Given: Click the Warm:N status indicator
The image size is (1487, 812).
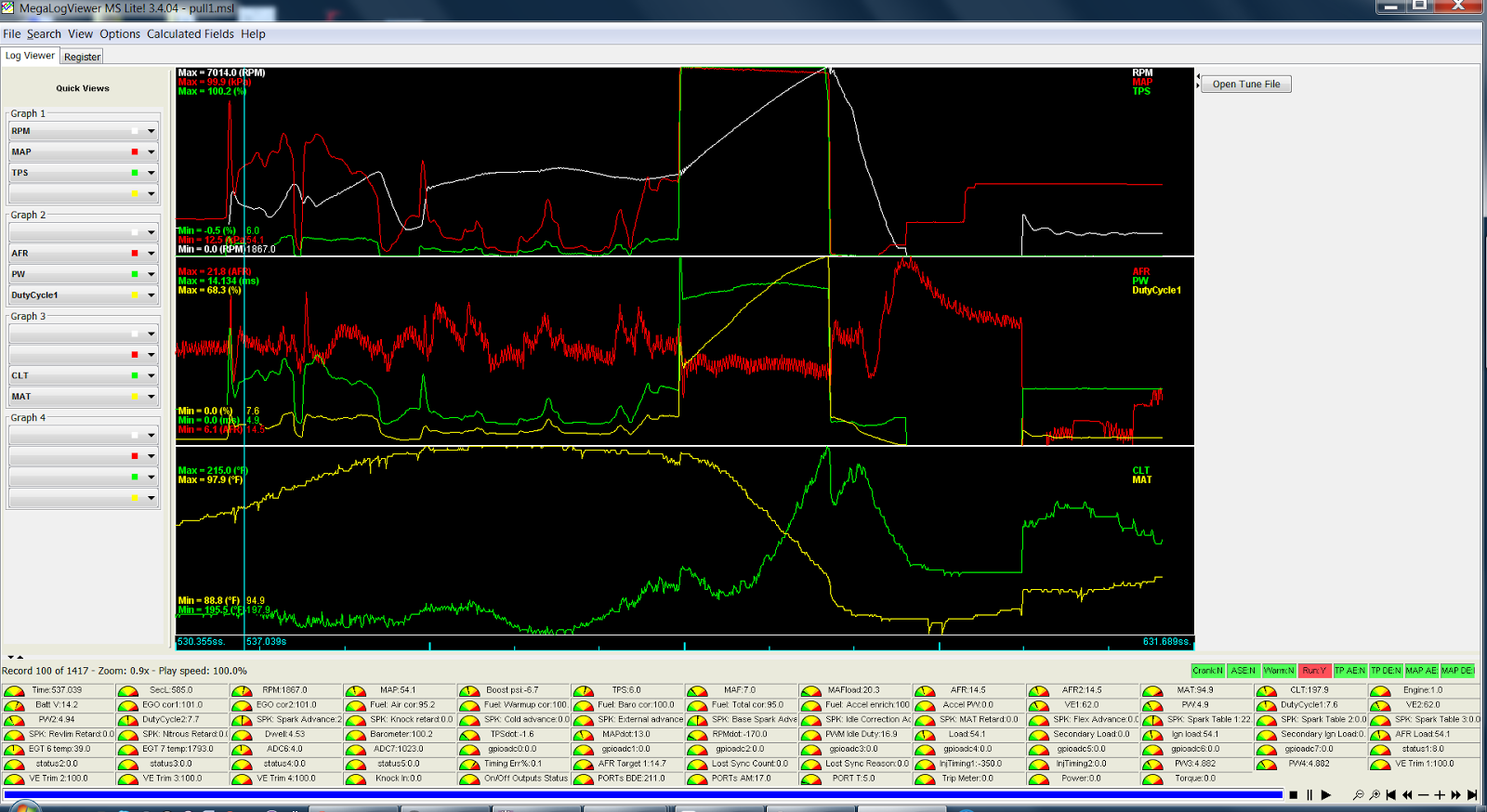Looking at the screenshot, I should click(x=1279, y=671).
